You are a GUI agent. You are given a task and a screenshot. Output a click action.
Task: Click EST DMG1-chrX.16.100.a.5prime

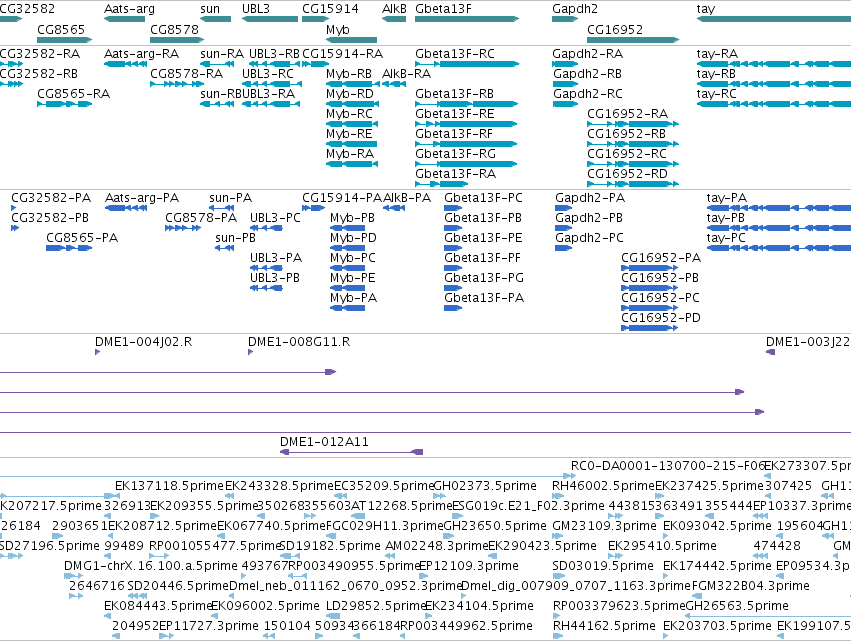pos(151,566)
